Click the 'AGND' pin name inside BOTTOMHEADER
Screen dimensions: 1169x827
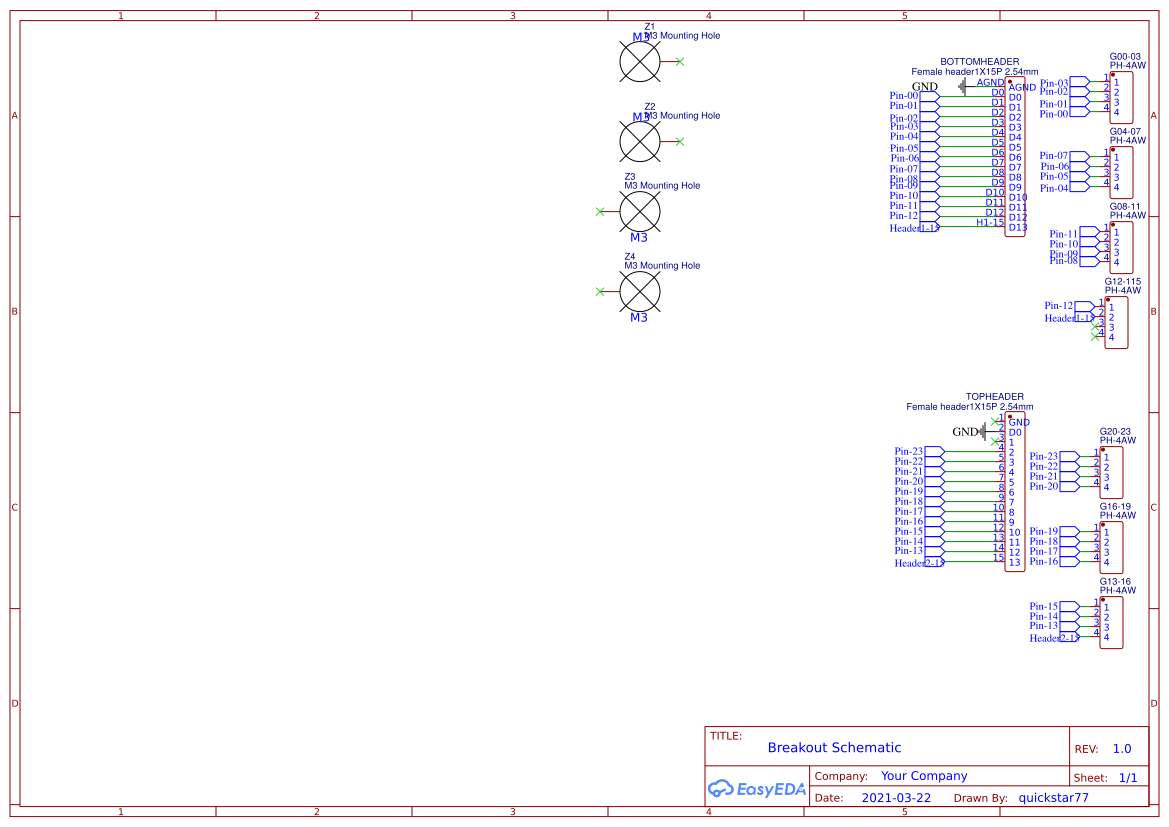(x=1022, y=87)
